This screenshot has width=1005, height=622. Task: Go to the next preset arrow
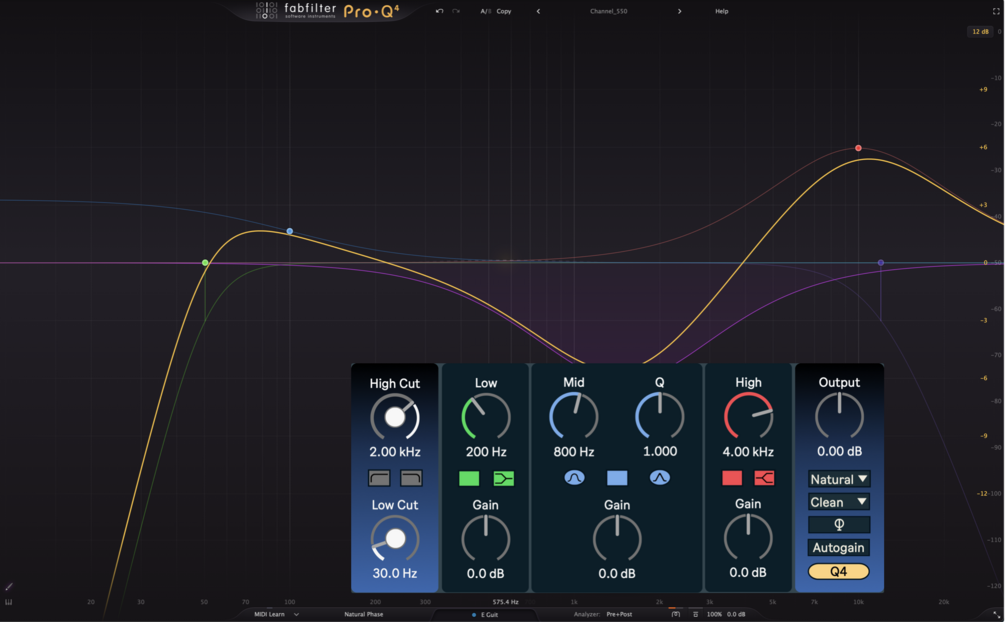(679, 11)
